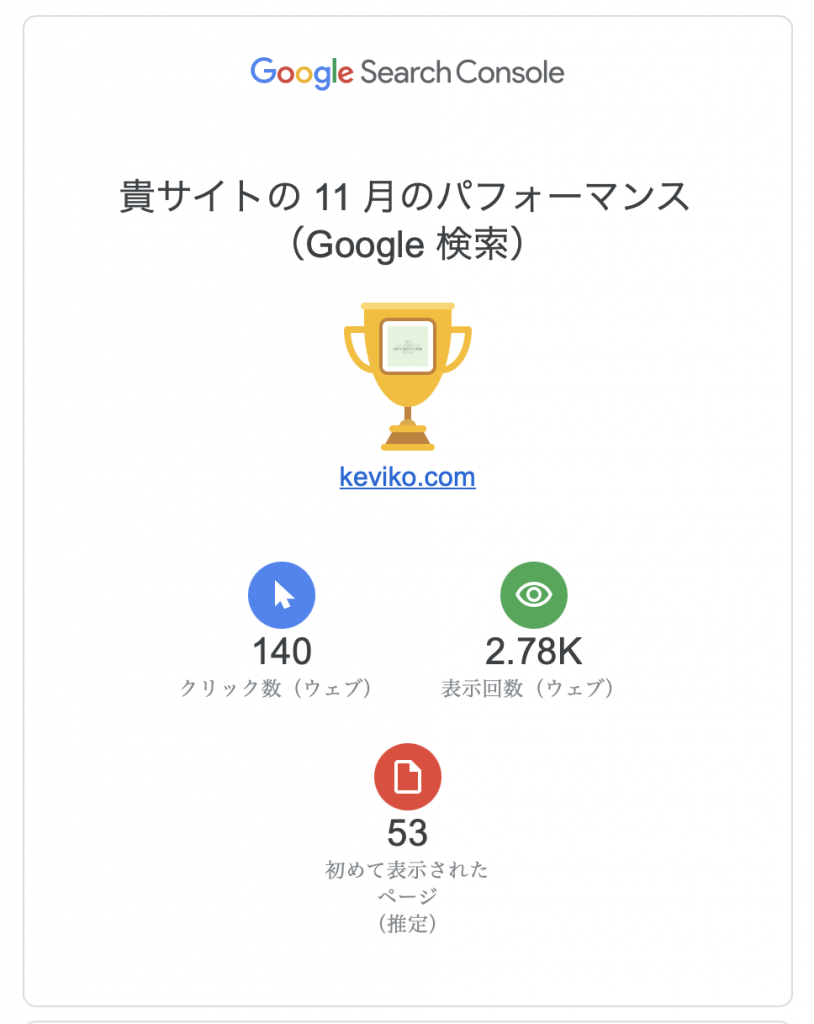Click the green eye impressions icon
This screenshot has width=814, height=1024.
(x=534, y=596)
